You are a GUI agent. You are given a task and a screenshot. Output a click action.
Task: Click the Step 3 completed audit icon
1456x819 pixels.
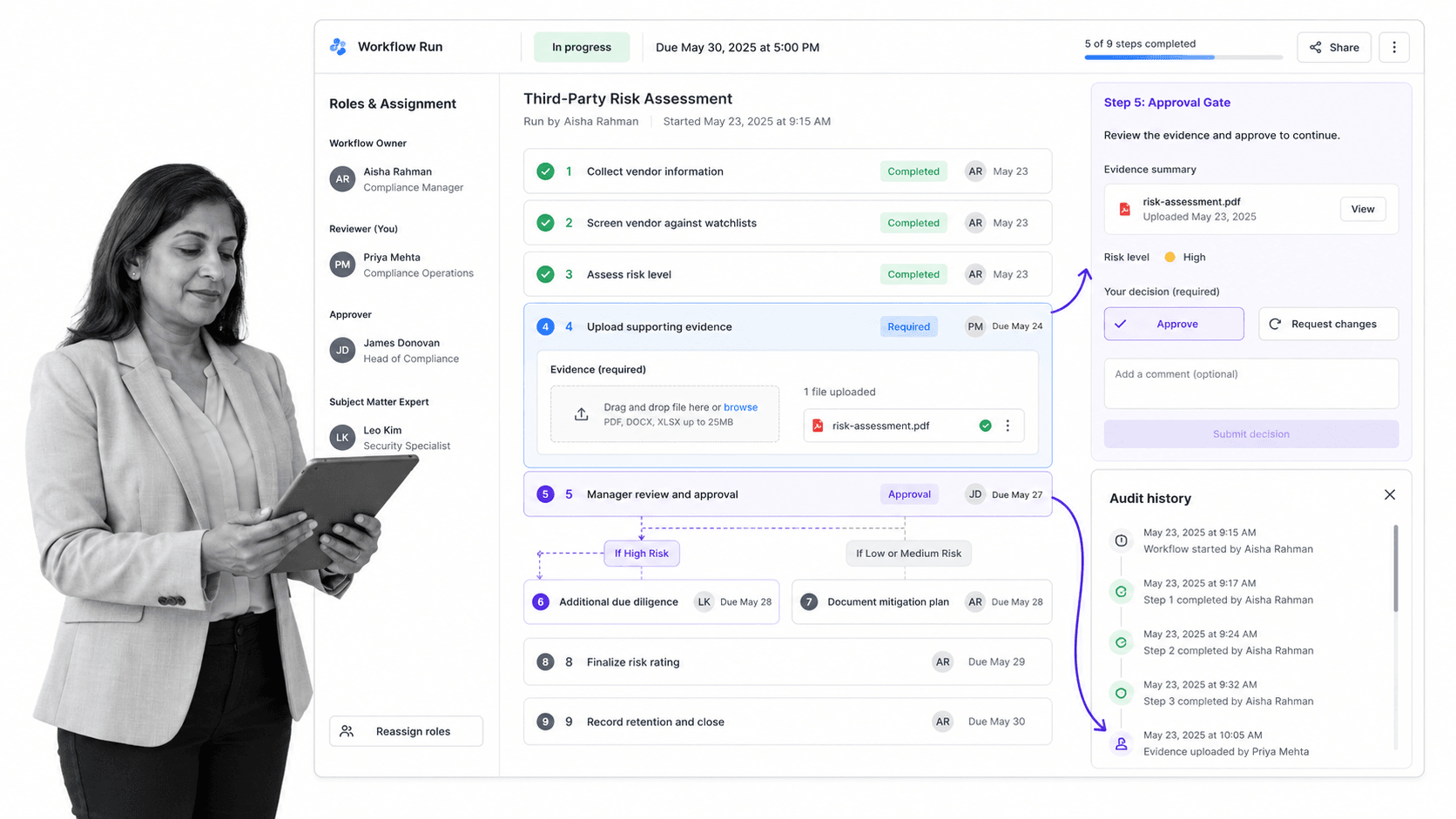(x=1121, y=694)
